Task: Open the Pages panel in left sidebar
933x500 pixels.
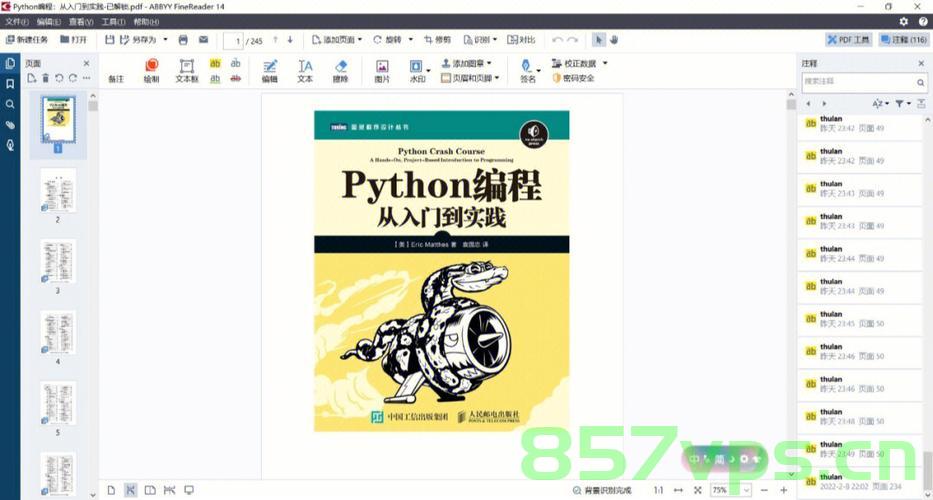Action: click(10, 63)
